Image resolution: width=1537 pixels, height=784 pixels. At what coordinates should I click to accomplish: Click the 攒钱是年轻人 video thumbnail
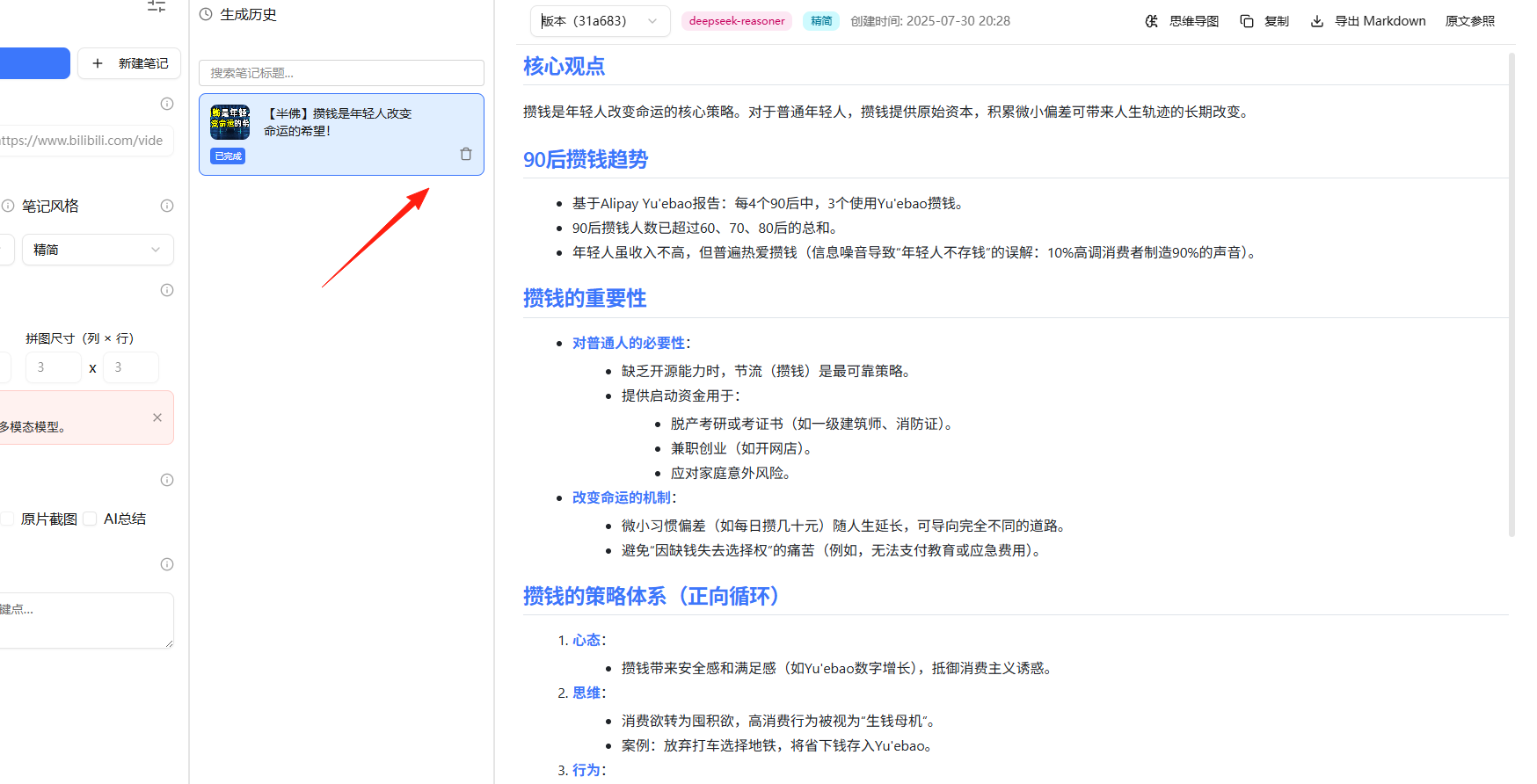pos(229,122)
